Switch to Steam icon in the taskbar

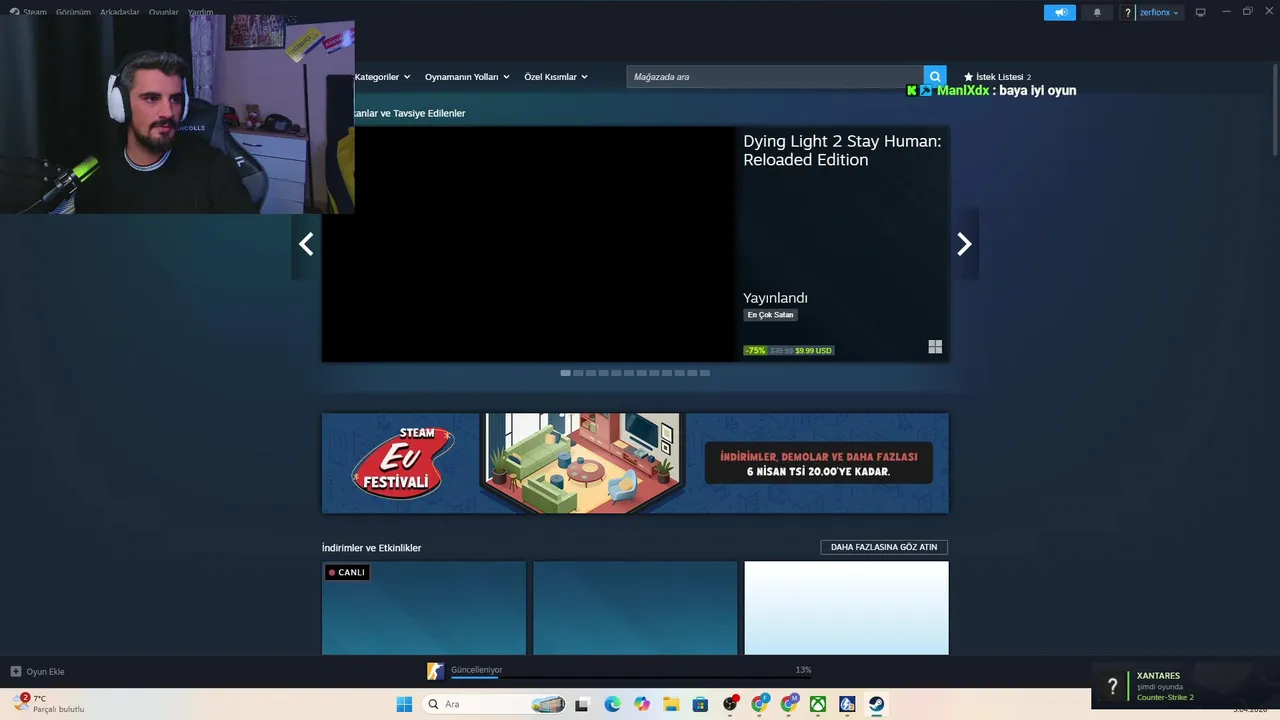point(876,704)
